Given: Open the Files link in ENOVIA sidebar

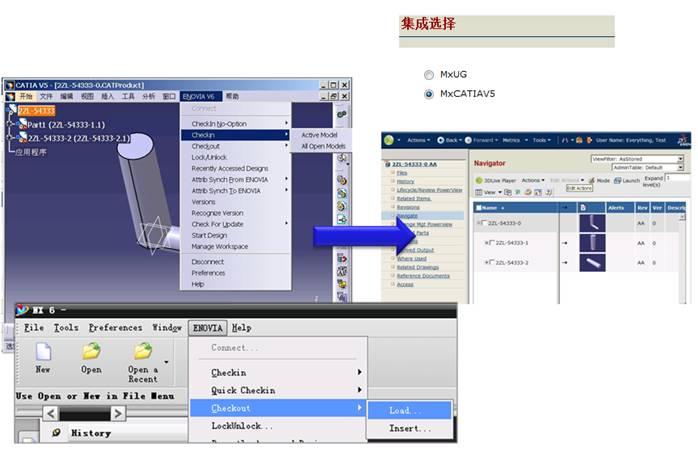Looking at the screenshot, I should [x=402, y=173].
